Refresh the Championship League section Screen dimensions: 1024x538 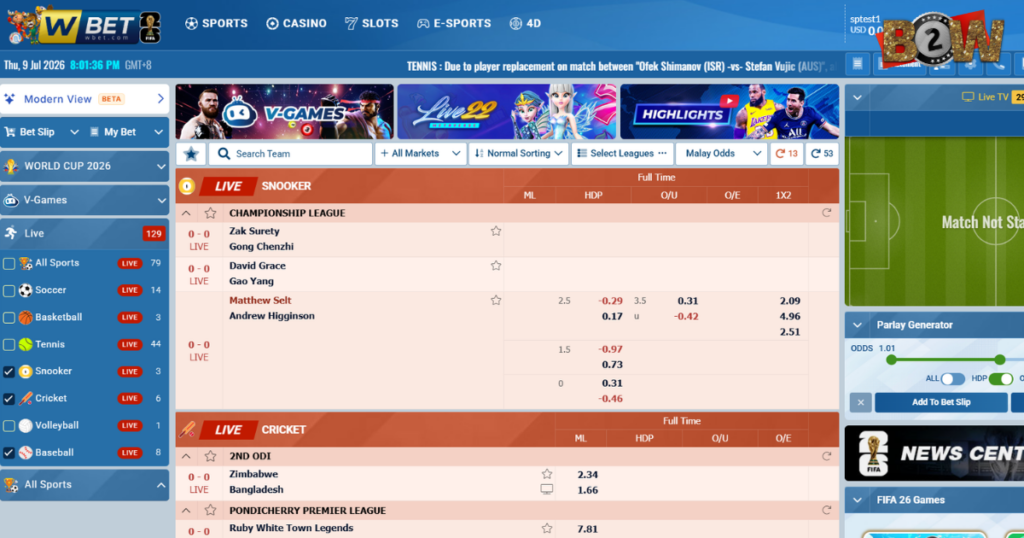[x=826, y=213]
